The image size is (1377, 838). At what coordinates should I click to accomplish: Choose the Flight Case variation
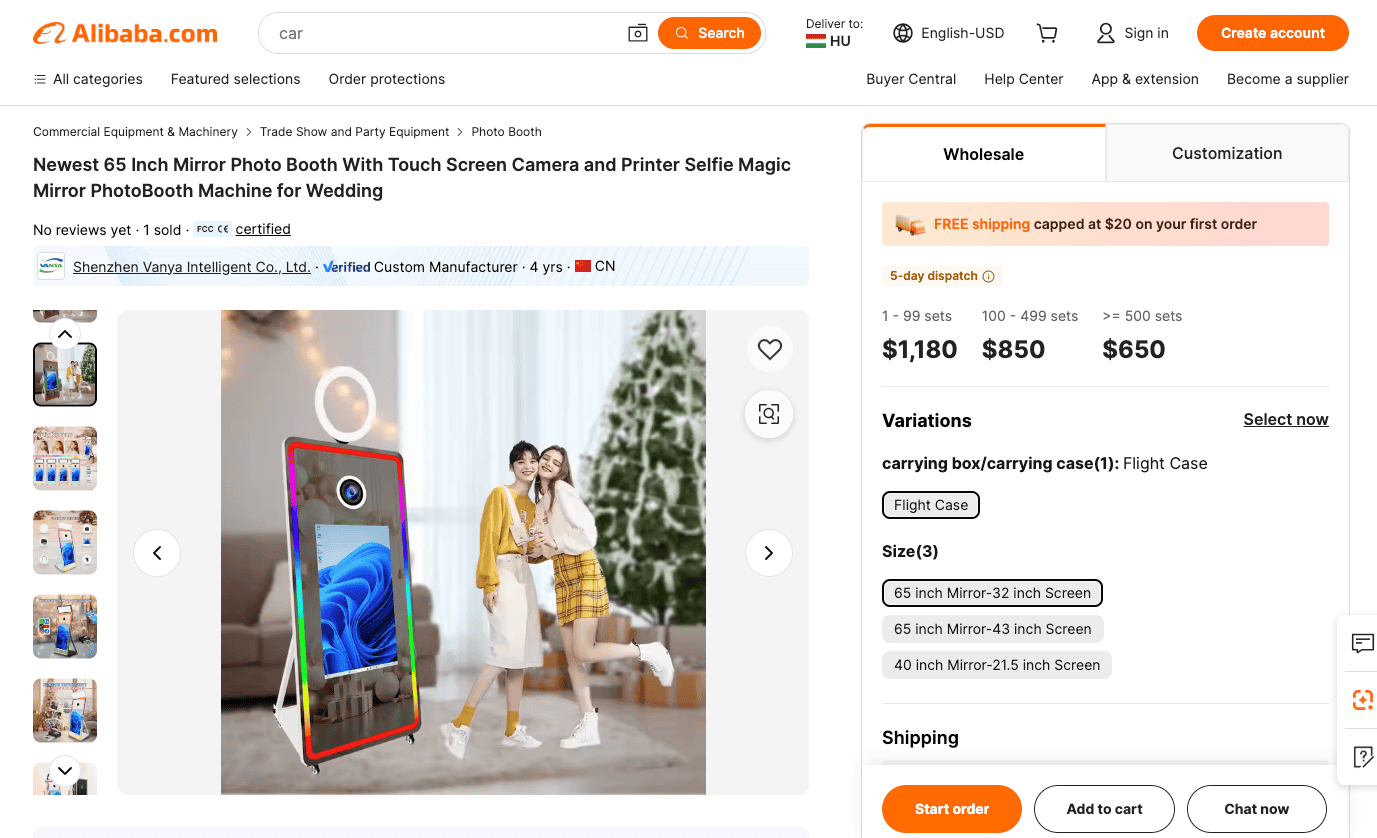click(x=931, y=505)
